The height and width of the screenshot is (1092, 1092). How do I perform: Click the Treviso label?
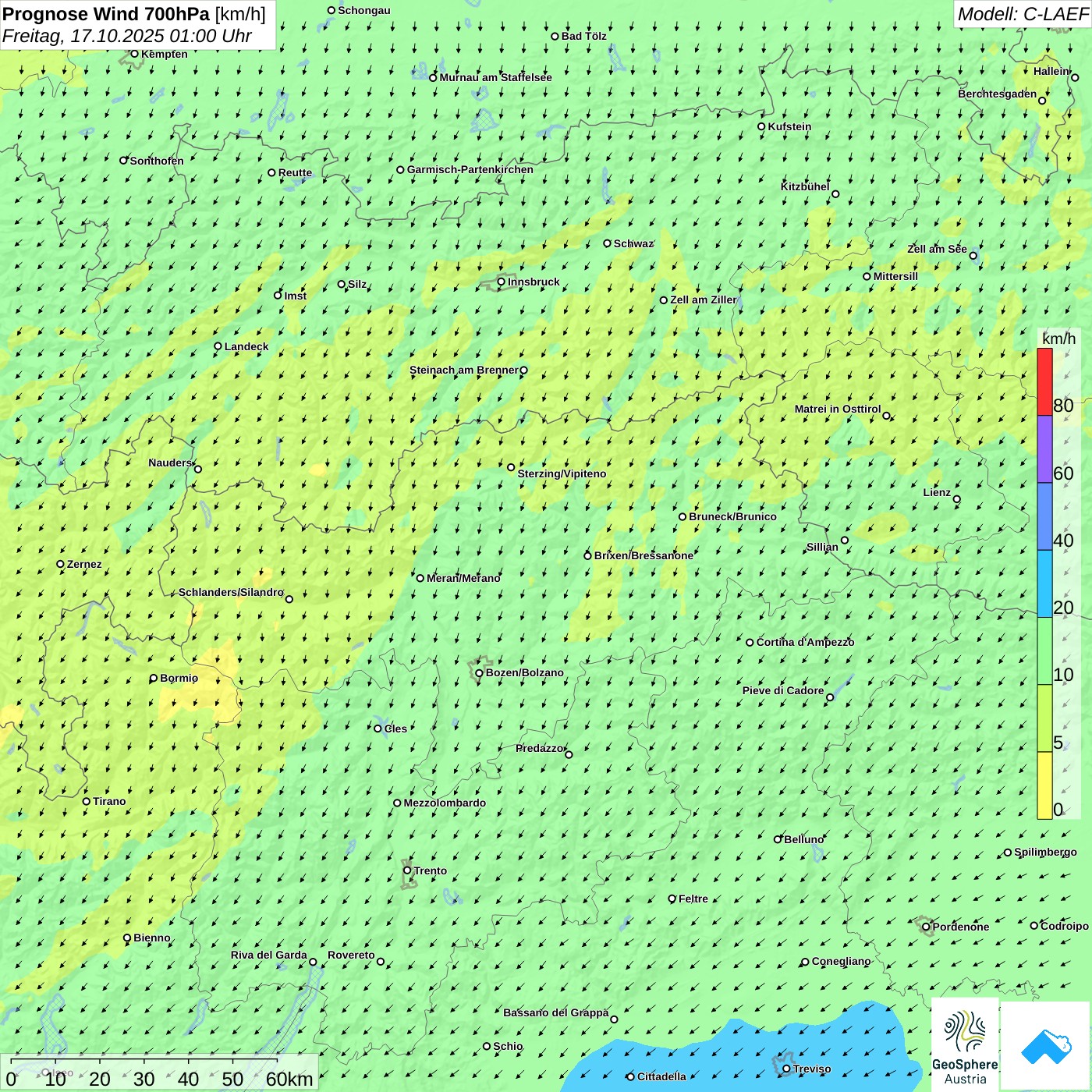[812, 1069]
